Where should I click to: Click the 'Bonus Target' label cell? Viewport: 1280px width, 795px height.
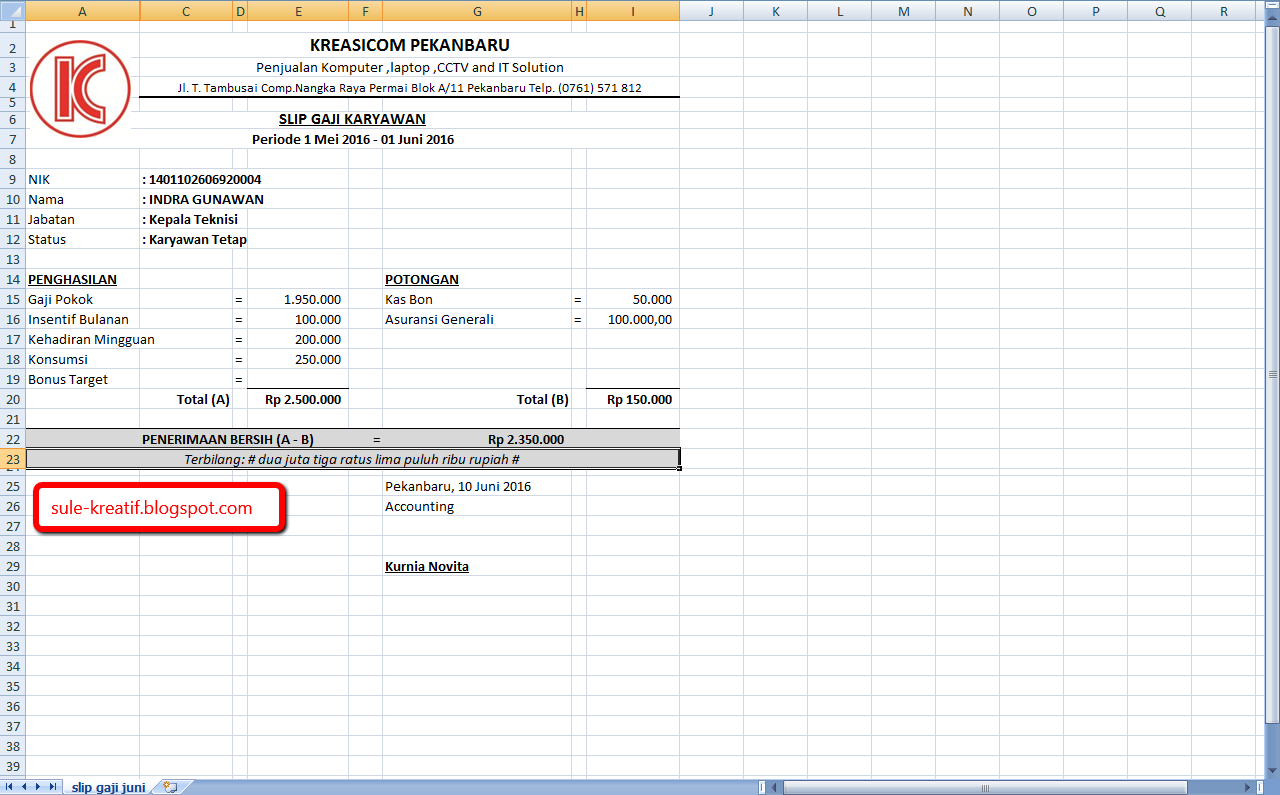coord(68,379)
